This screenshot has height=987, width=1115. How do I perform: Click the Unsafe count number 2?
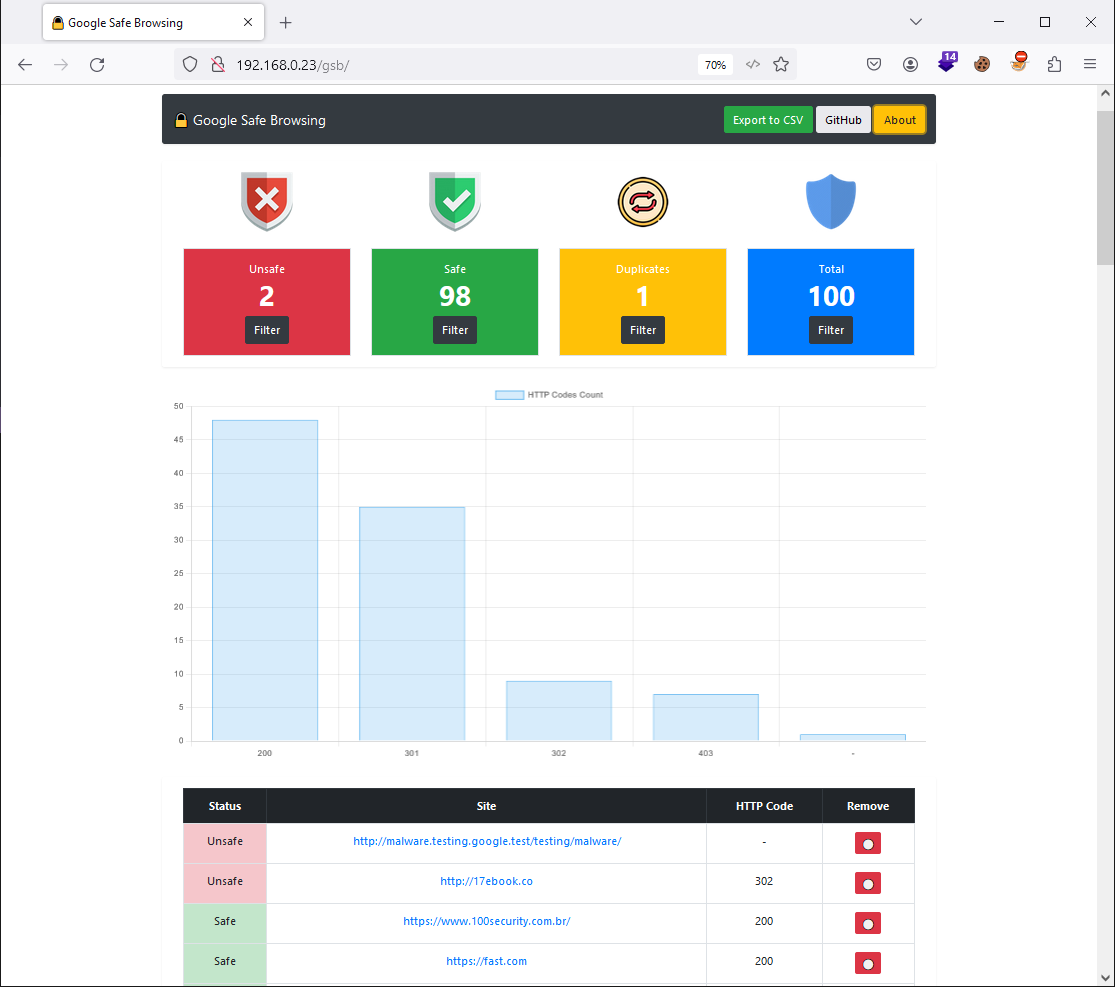[x=267, y=296]
